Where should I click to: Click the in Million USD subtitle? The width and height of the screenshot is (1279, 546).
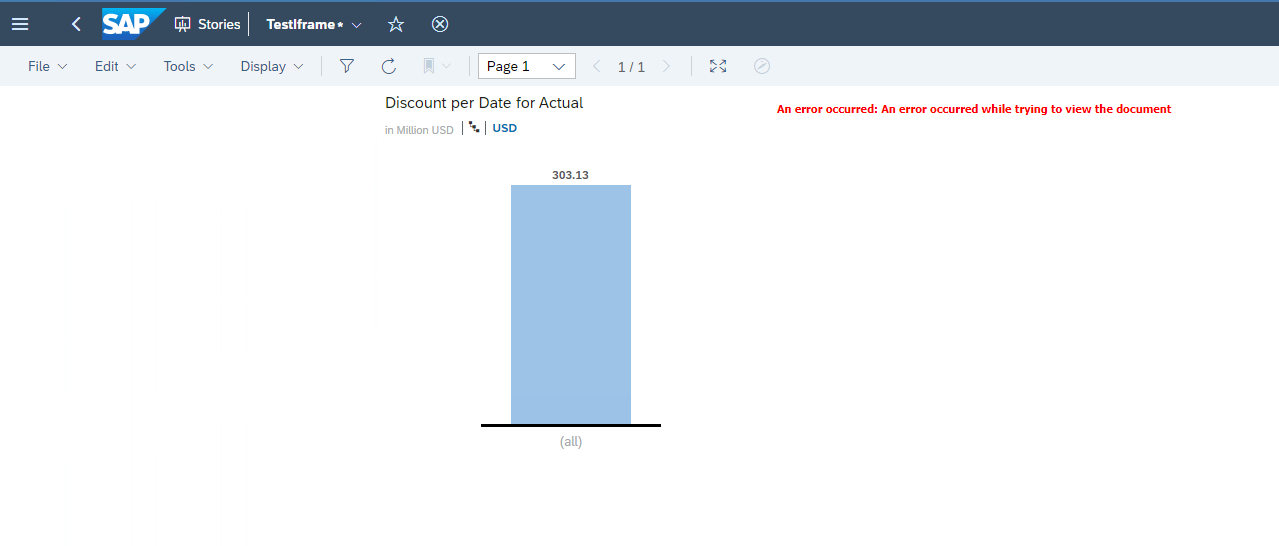pyautogui.click(x=419, y=130)
